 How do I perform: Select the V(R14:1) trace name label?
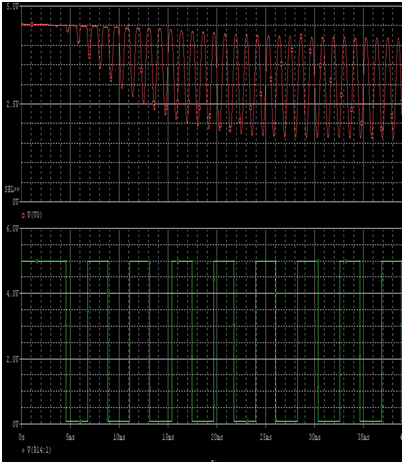[39, 450]
